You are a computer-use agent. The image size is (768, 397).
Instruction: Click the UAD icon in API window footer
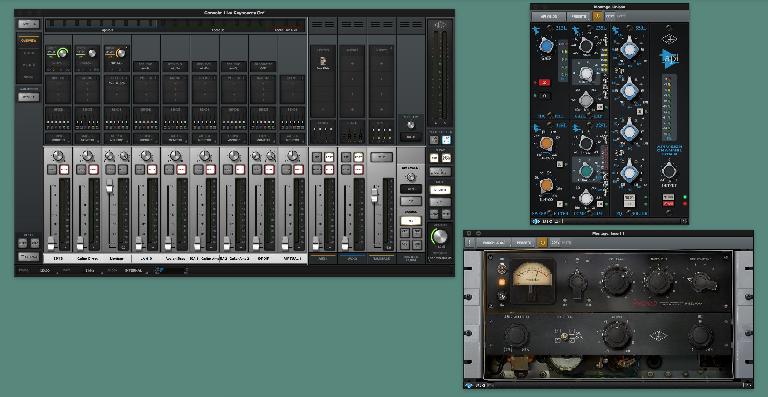[x=536, y=221]
